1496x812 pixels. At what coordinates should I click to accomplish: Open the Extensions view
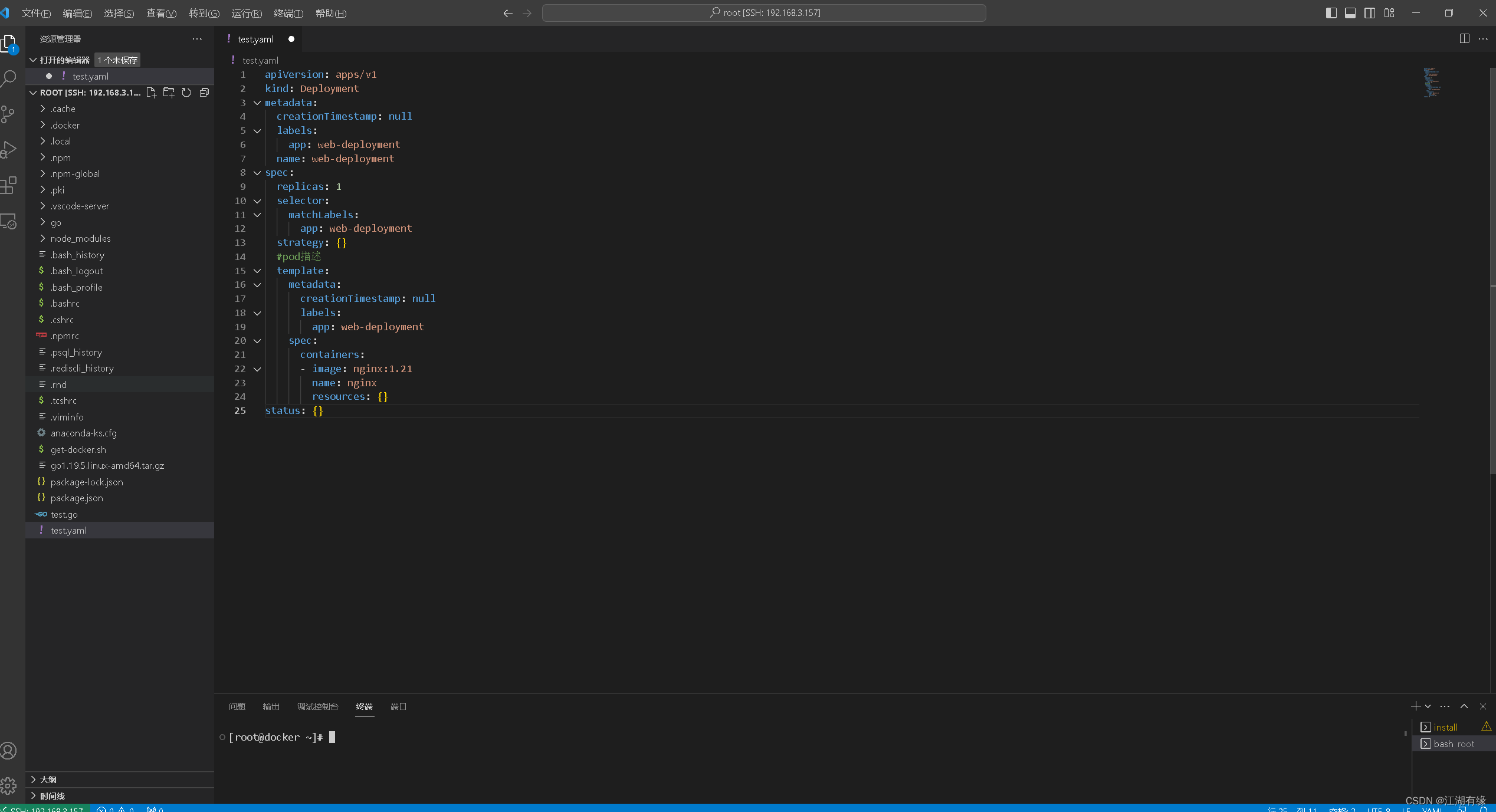click(9, 186)
